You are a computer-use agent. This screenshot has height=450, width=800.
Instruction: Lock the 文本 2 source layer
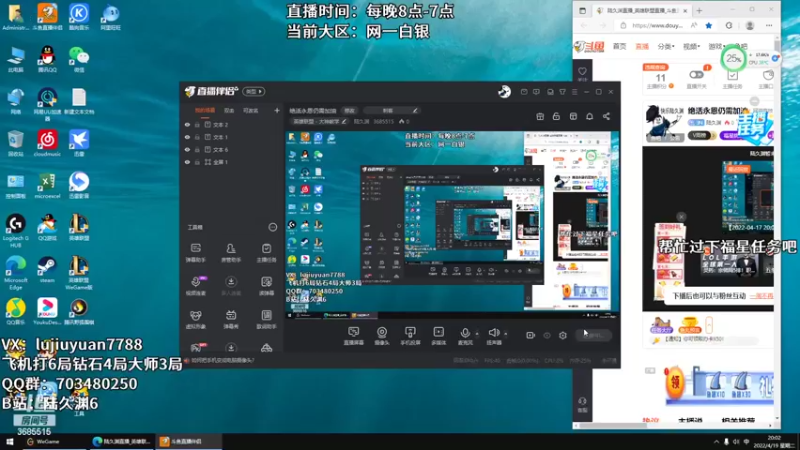[x=197, y=124]
